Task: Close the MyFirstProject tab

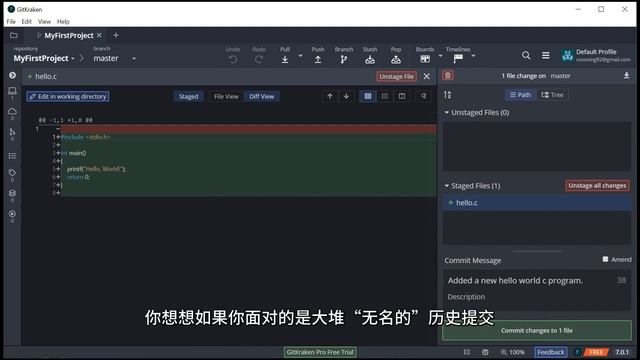Action: [x=99, y=36]
